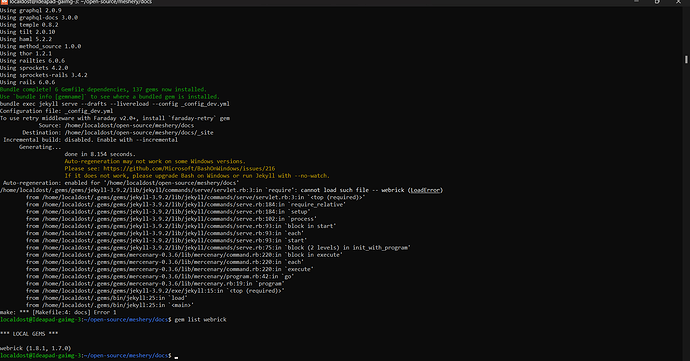The image size is (690, 361).
Task: Click the Ubuntu terminal icon in title bar
Action: click(4, 2)
